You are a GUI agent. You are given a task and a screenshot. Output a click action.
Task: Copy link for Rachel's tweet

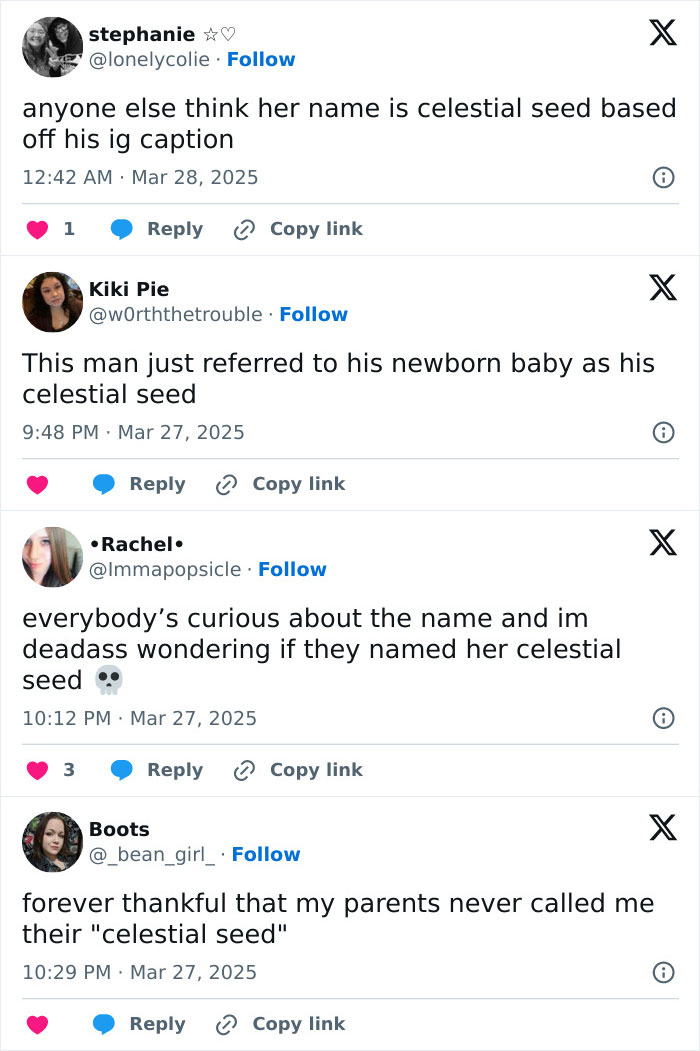pos(290,769)
